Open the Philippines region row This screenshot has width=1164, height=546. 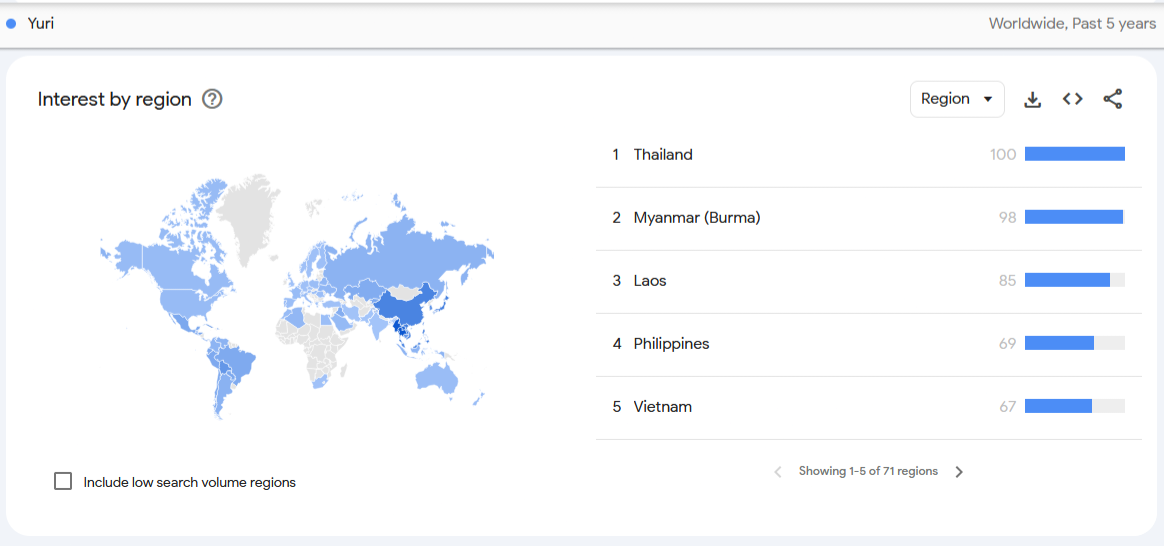click(x=869, y=344)
